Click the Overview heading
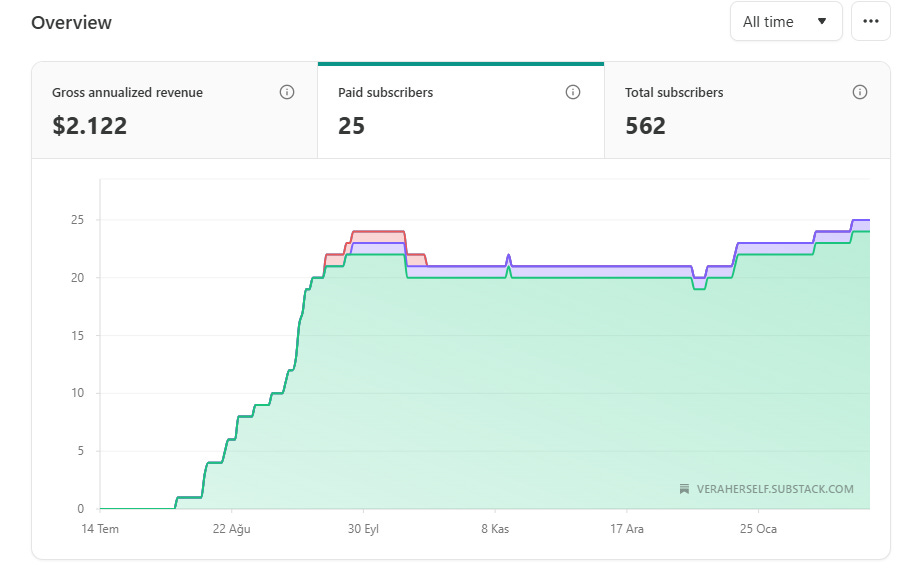The width and height of the screenshot is (924, 578). 71,22
